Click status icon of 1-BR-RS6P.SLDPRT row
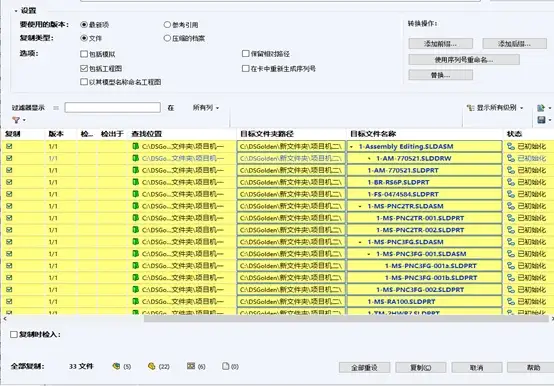554x386 pixels. [511, 182]
